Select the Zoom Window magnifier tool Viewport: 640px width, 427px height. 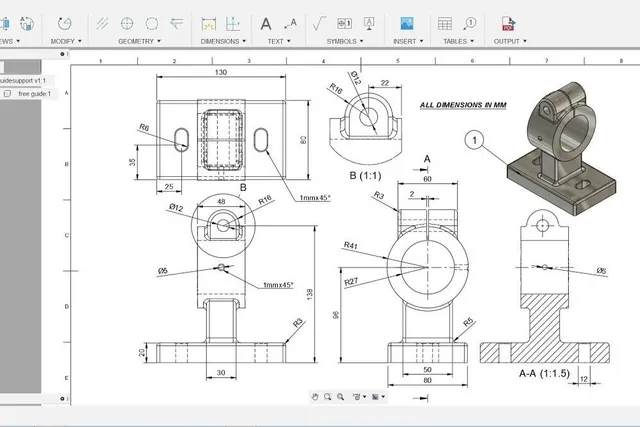tap(328, 397)
